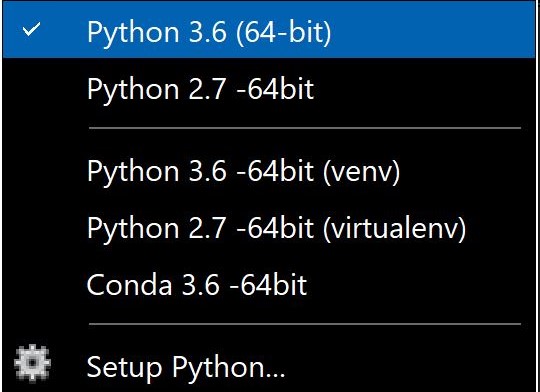
Task: Choose the entry below the first separator
Action: [269, 171]
